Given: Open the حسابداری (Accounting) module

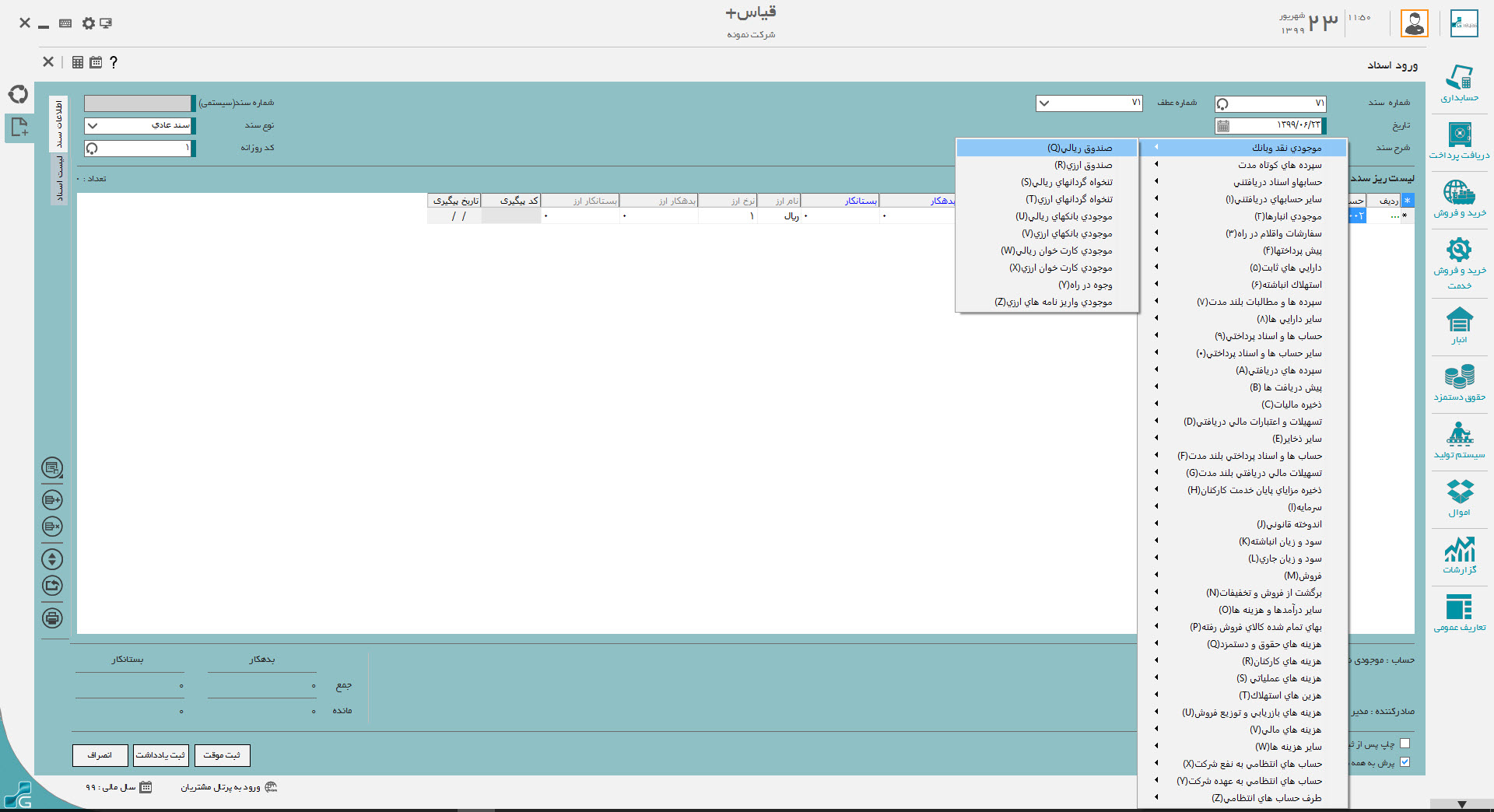Looking at the screenshot, I should pyautogui.click(x=1459, y=83).
